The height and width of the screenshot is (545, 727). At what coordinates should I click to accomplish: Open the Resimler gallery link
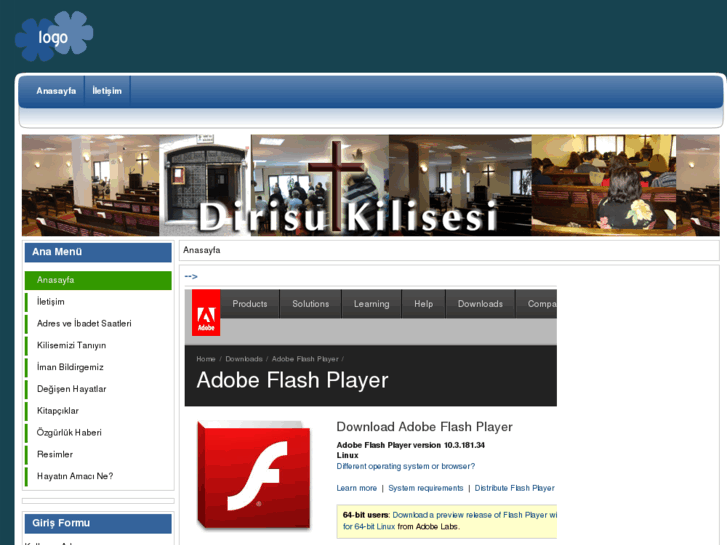pyautogui.click(x=98, y=455)
